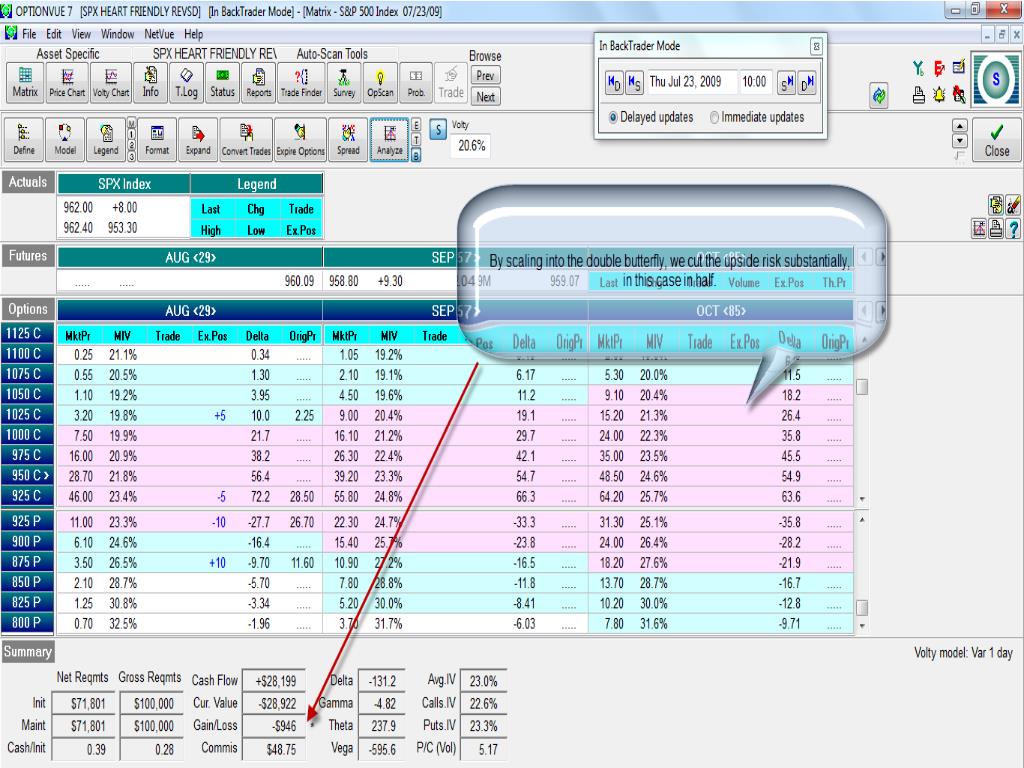Open the File menu
The height and width of the screenshot is (768, 1024).
(29, 34)
